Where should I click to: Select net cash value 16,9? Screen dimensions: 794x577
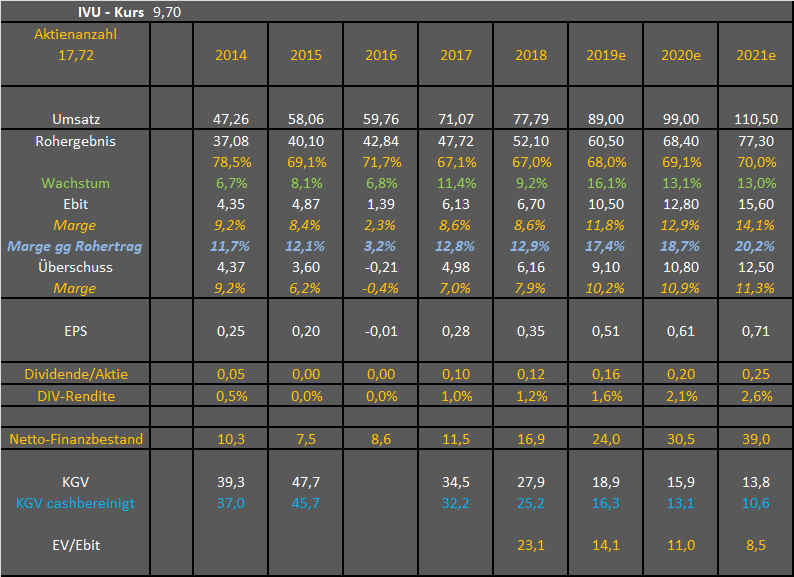(x=531, y=439)
